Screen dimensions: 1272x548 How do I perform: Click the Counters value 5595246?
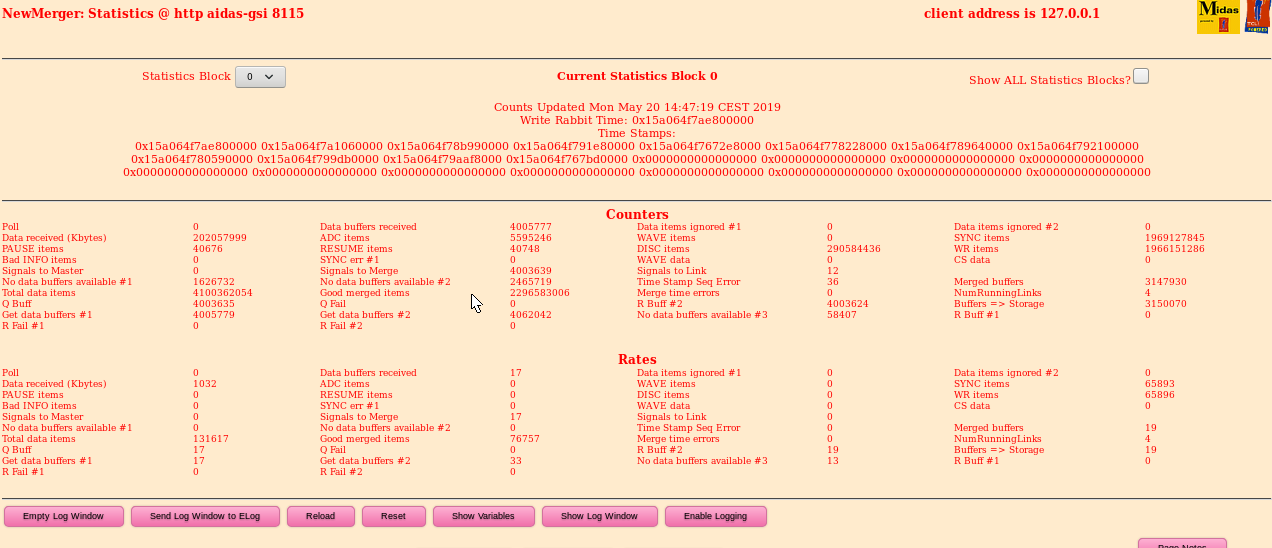pyautogui.click(x=531, y=238)
